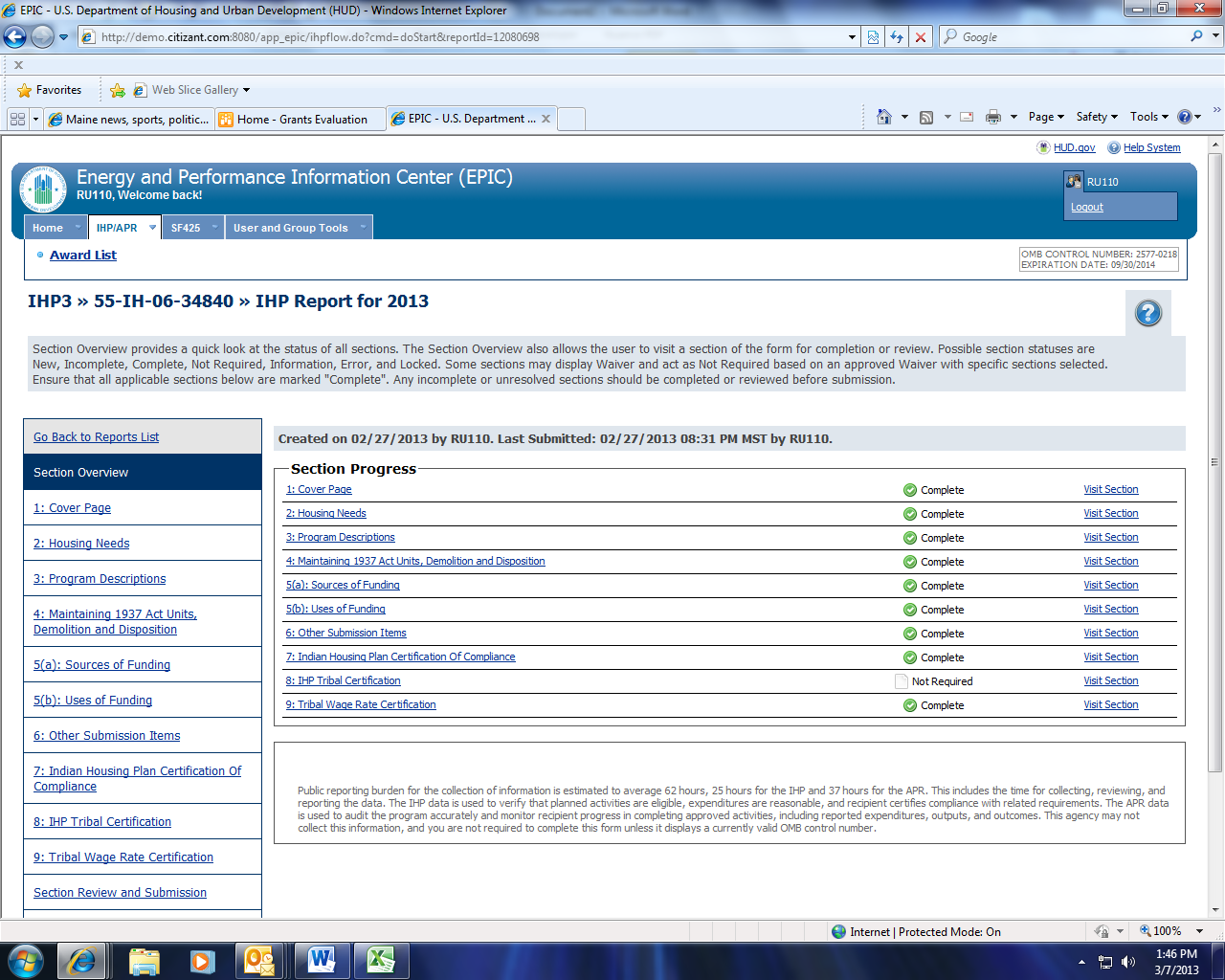1225x980 pixels.
Task: Expand the Print options dropdown arrow
Action: pos(1013,117)
